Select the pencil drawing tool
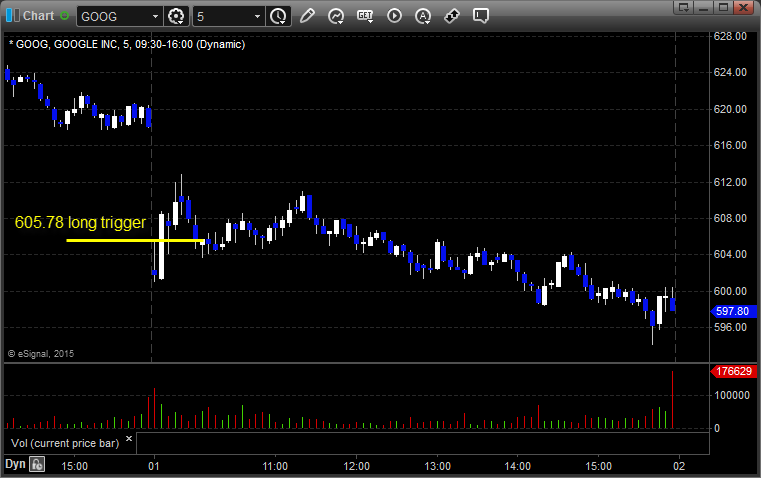The image size is (761, 478). [307, 16]
